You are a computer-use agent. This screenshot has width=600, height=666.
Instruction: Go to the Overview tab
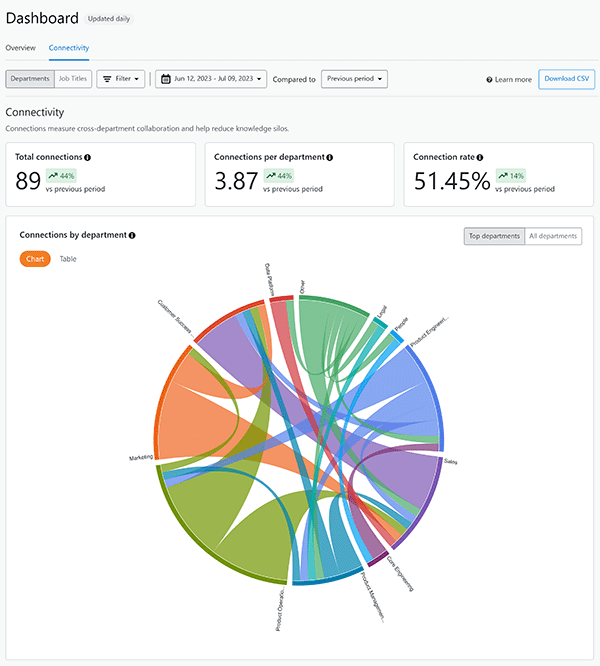(x=21, y=48)
